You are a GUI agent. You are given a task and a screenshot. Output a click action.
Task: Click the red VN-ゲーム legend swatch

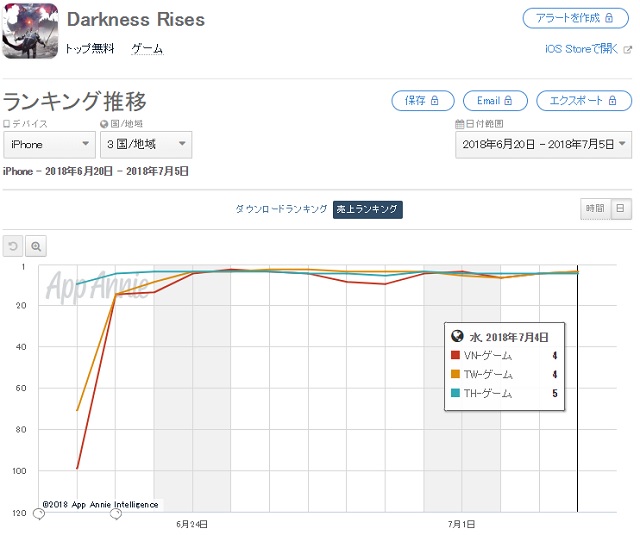[x=456, y=356]
